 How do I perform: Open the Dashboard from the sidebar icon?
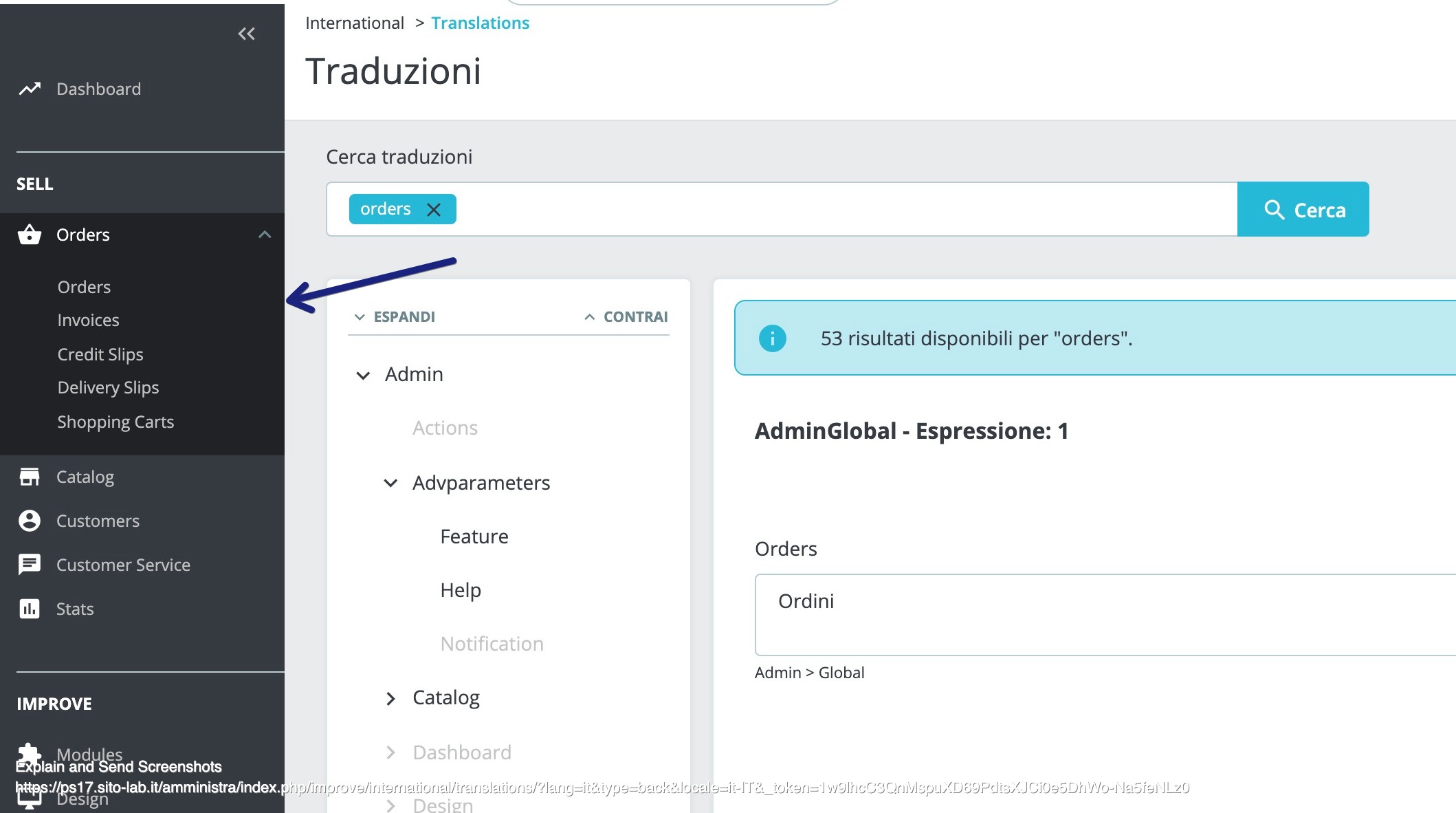(x=30, y=88)
